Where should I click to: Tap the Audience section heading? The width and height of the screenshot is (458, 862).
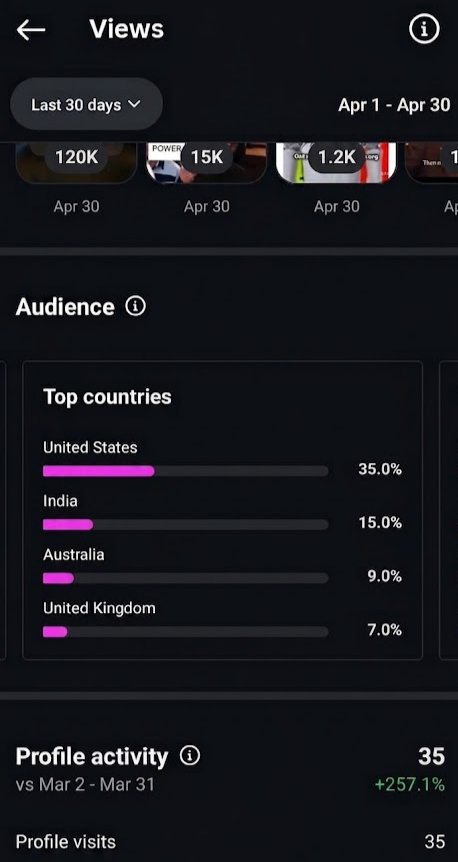[x=65, y=306]
